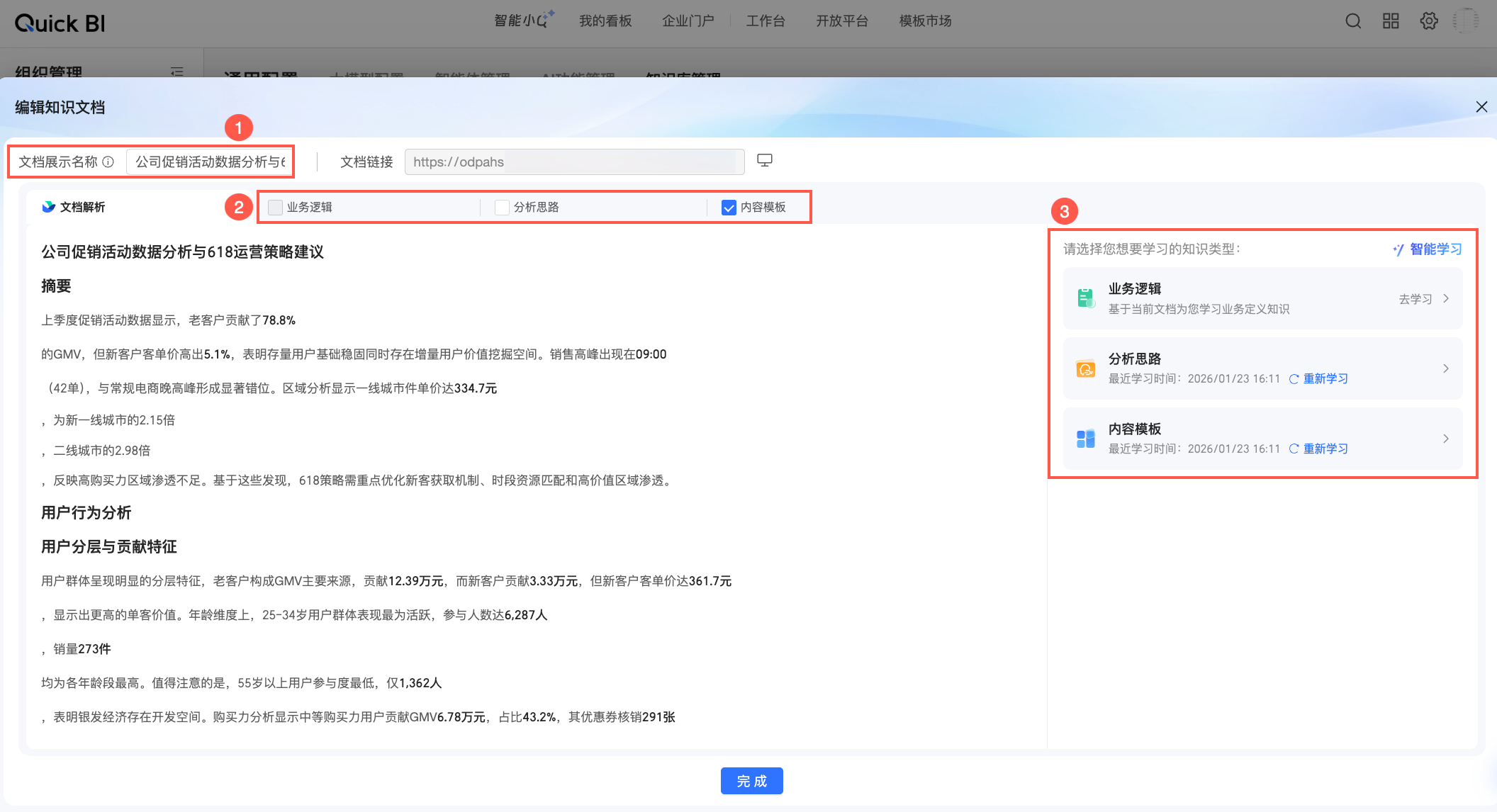
Task: Click the monitor preview icon beside document link
Action: click(x=765, y=160)
